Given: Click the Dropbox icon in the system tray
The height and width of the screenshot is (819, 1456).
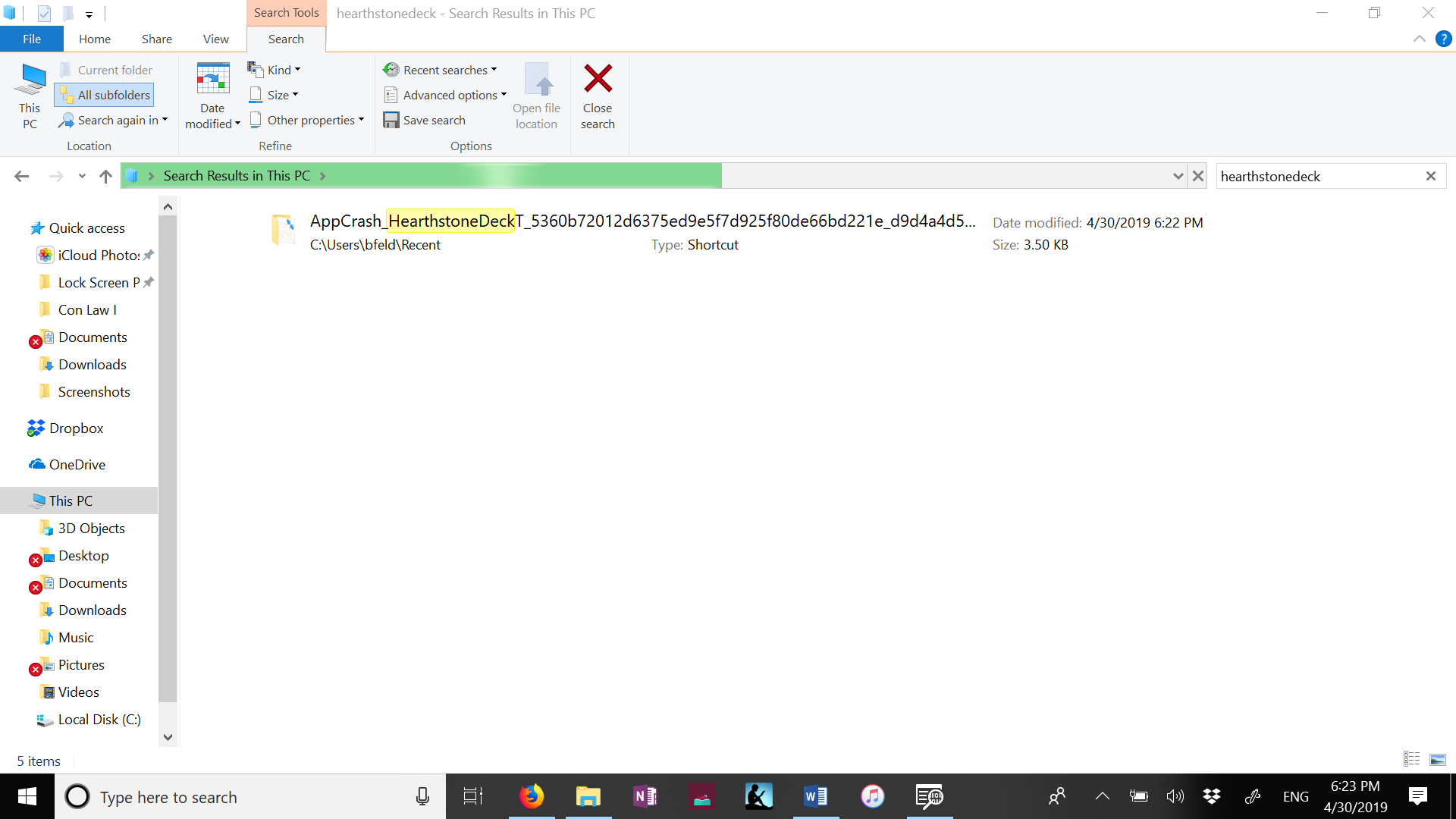Looking at the screenshot, I should click(x=1211, y=796).
